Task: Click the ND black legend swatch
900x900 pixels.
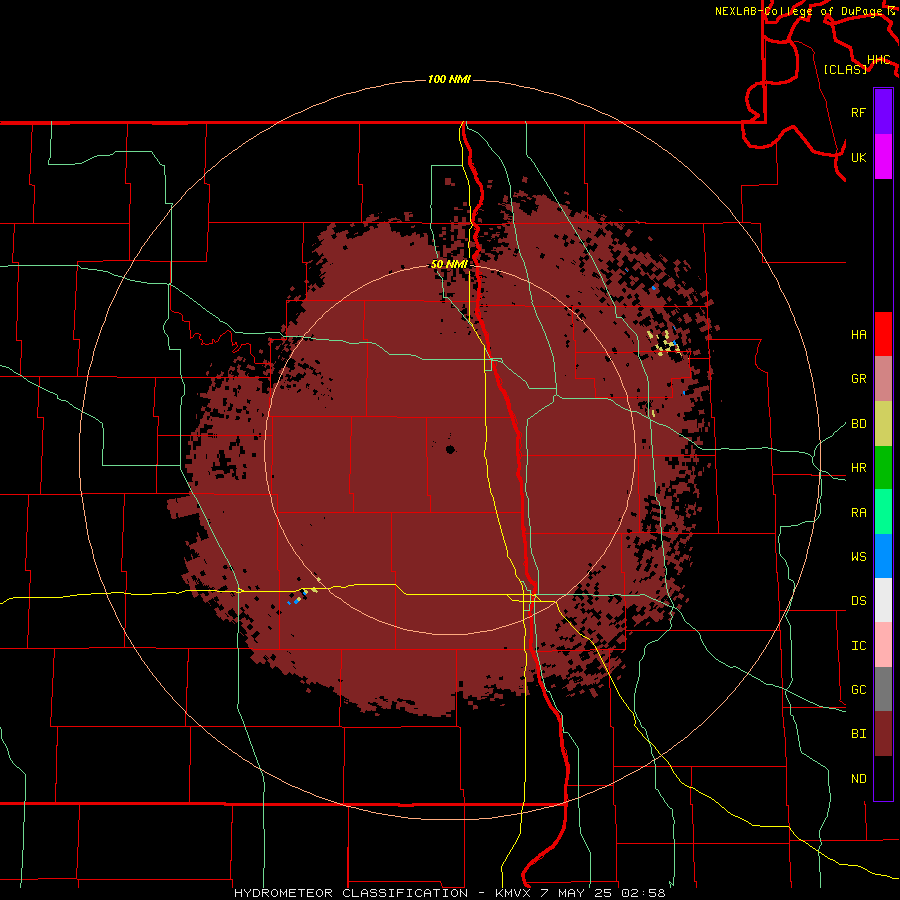Action: point(883,778)
